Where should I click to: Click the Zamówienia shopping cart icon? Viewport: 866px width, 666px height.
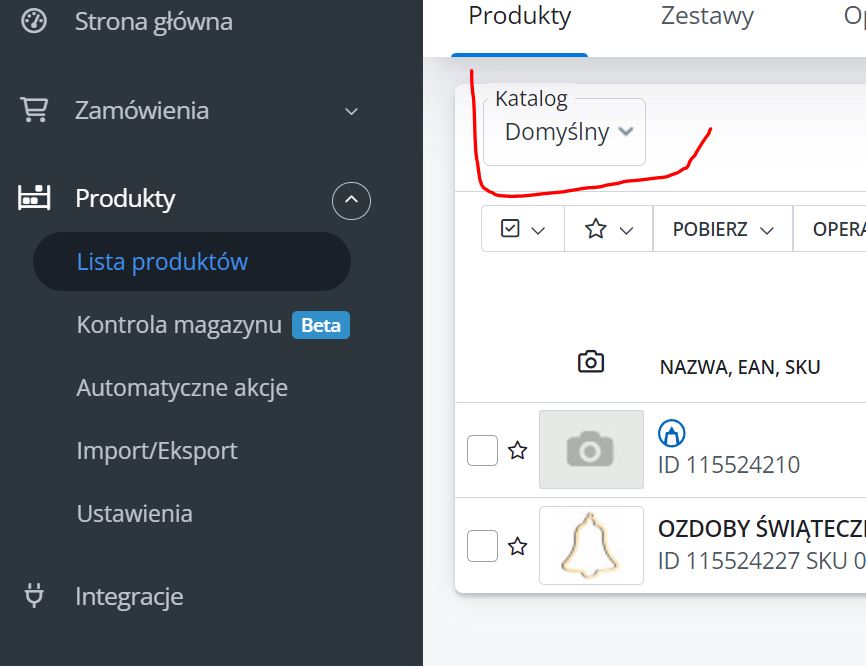34,110
